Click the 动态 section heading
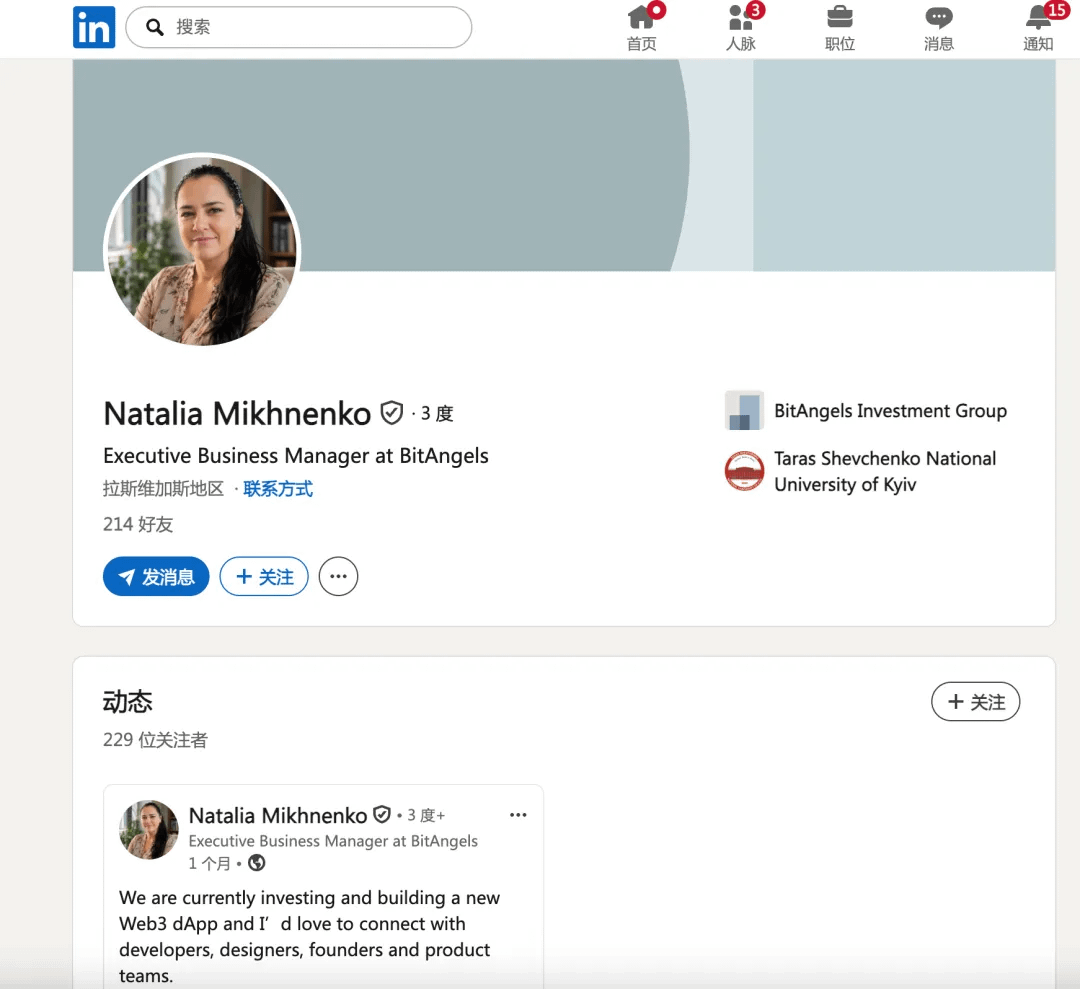 coord(127,702)
